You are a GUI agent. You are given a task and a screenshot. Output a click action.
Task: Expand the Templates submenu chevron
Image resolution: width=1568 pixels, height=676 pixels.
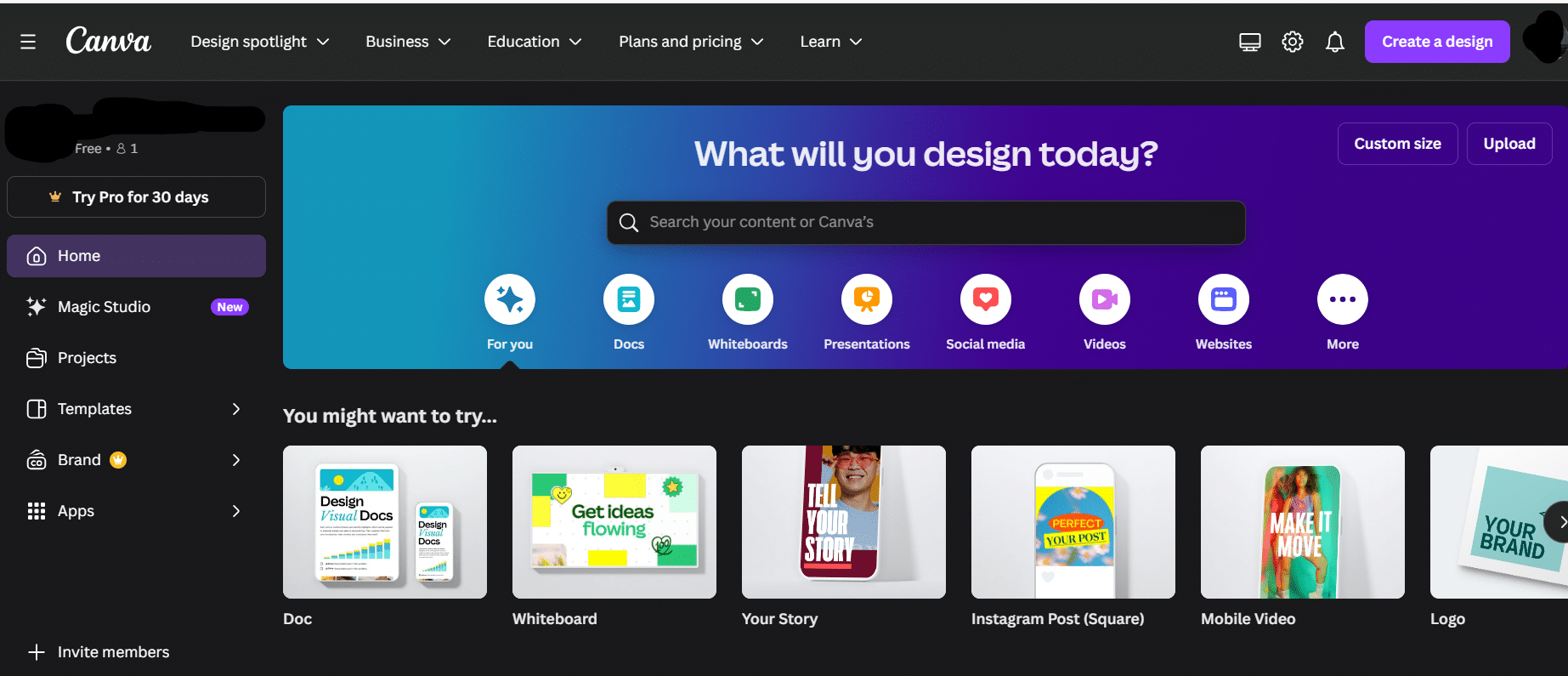tap(236, 409)
